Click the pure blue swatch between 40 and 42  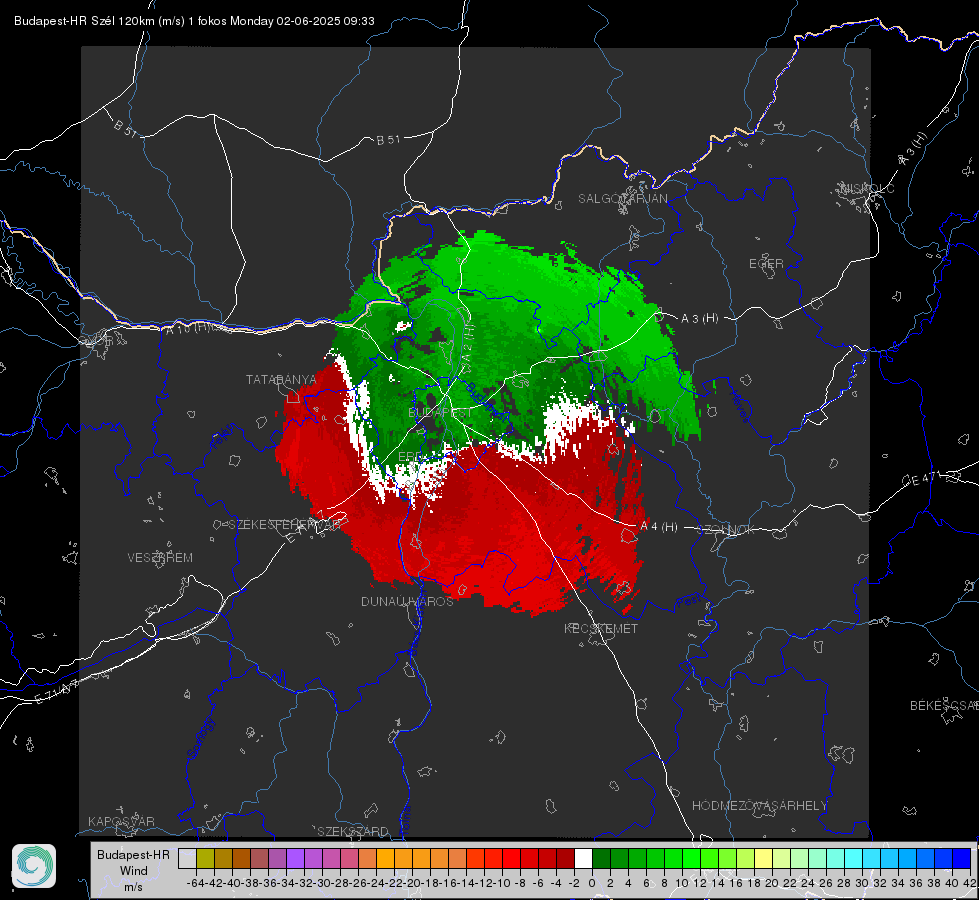pos(962,858)
